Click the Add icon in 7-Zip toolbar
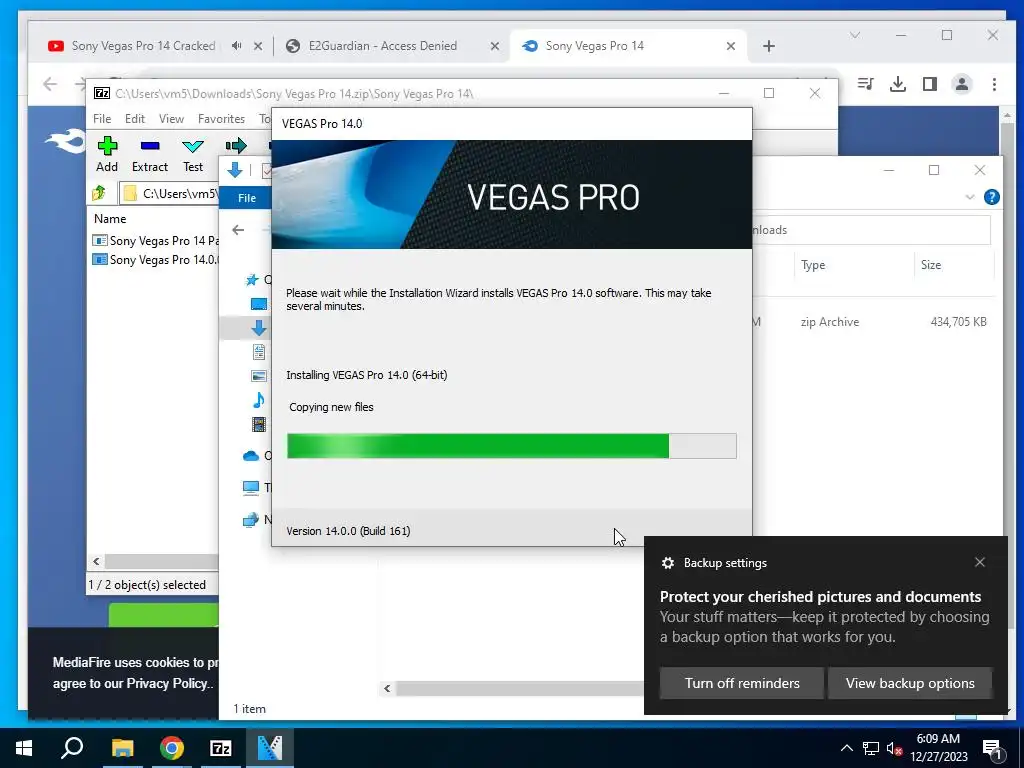This screenshot has height=768, width=1024. (107, 146)
